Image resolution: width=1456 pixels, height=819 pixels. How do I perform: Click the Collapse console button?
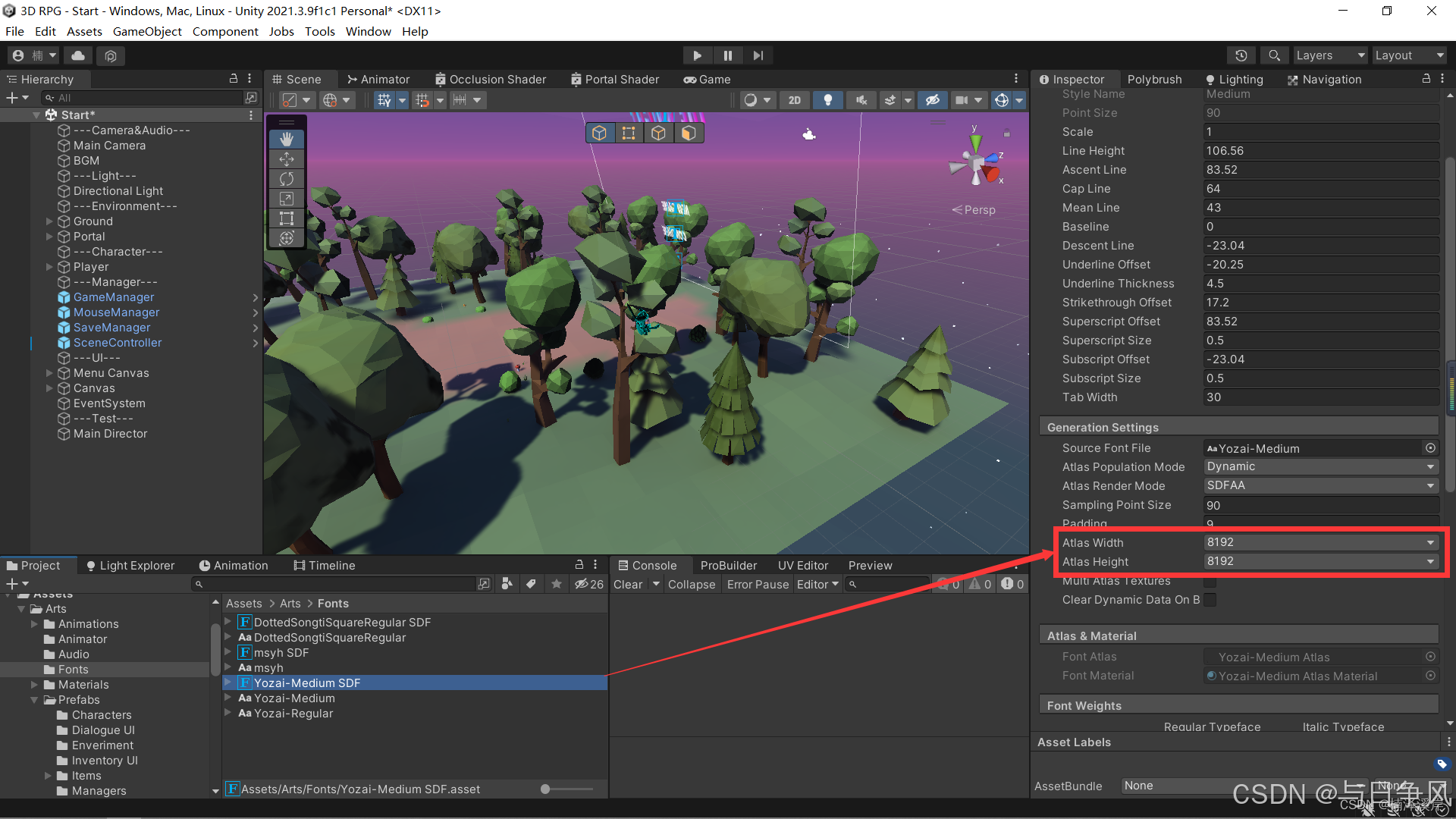[x=691, y=585]
